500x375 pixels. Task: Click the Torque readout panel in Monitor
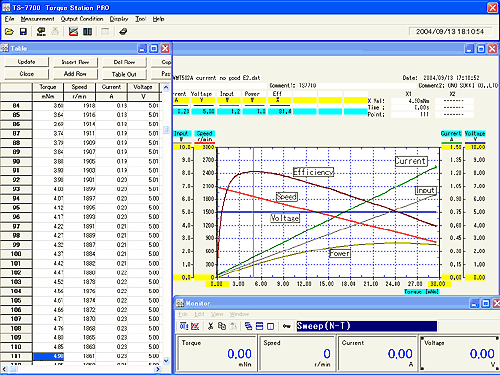(217, 353)
